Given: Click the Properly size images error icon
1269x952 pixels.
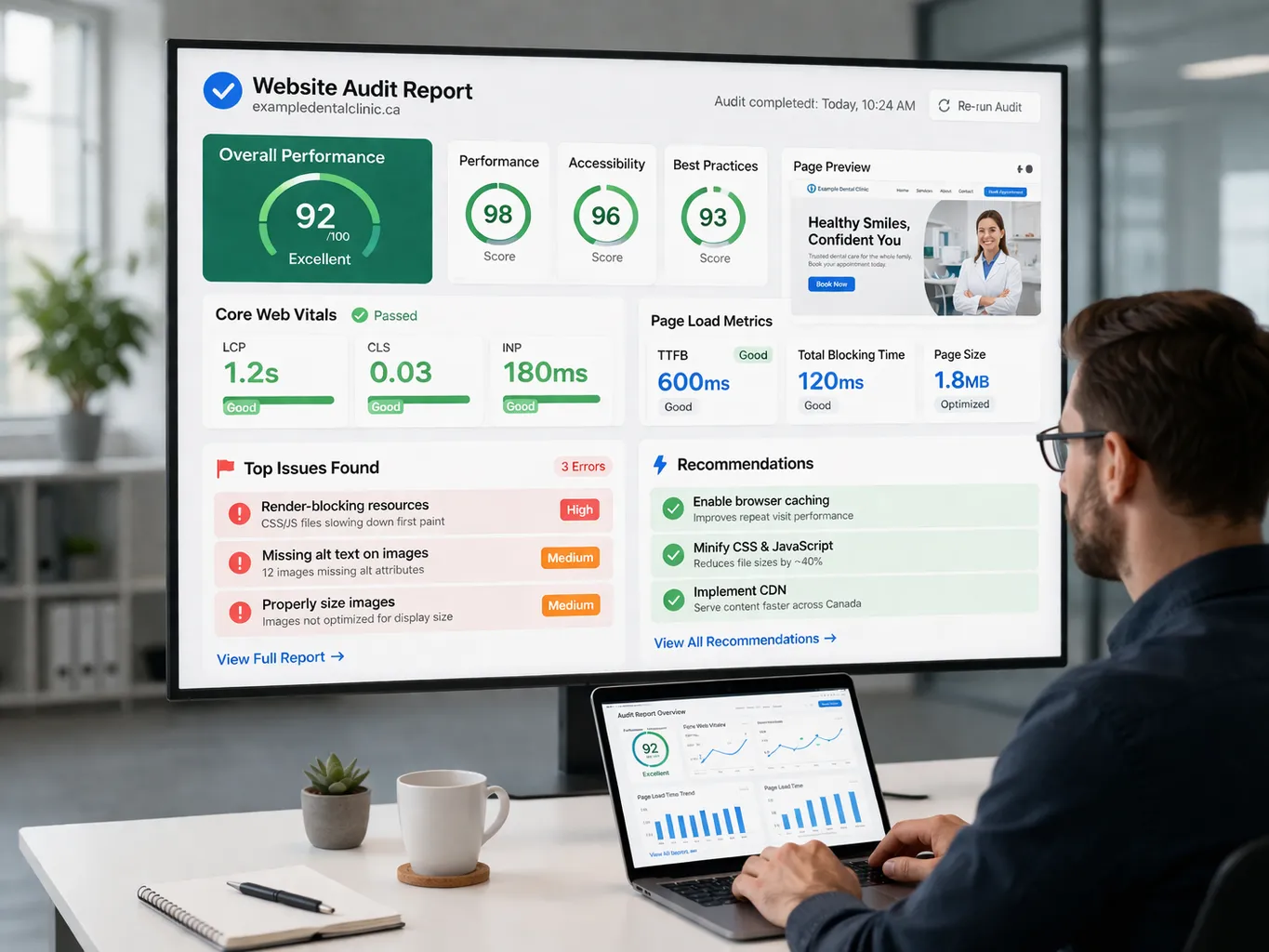Looking at the screenshot, I should pos(240,612).
